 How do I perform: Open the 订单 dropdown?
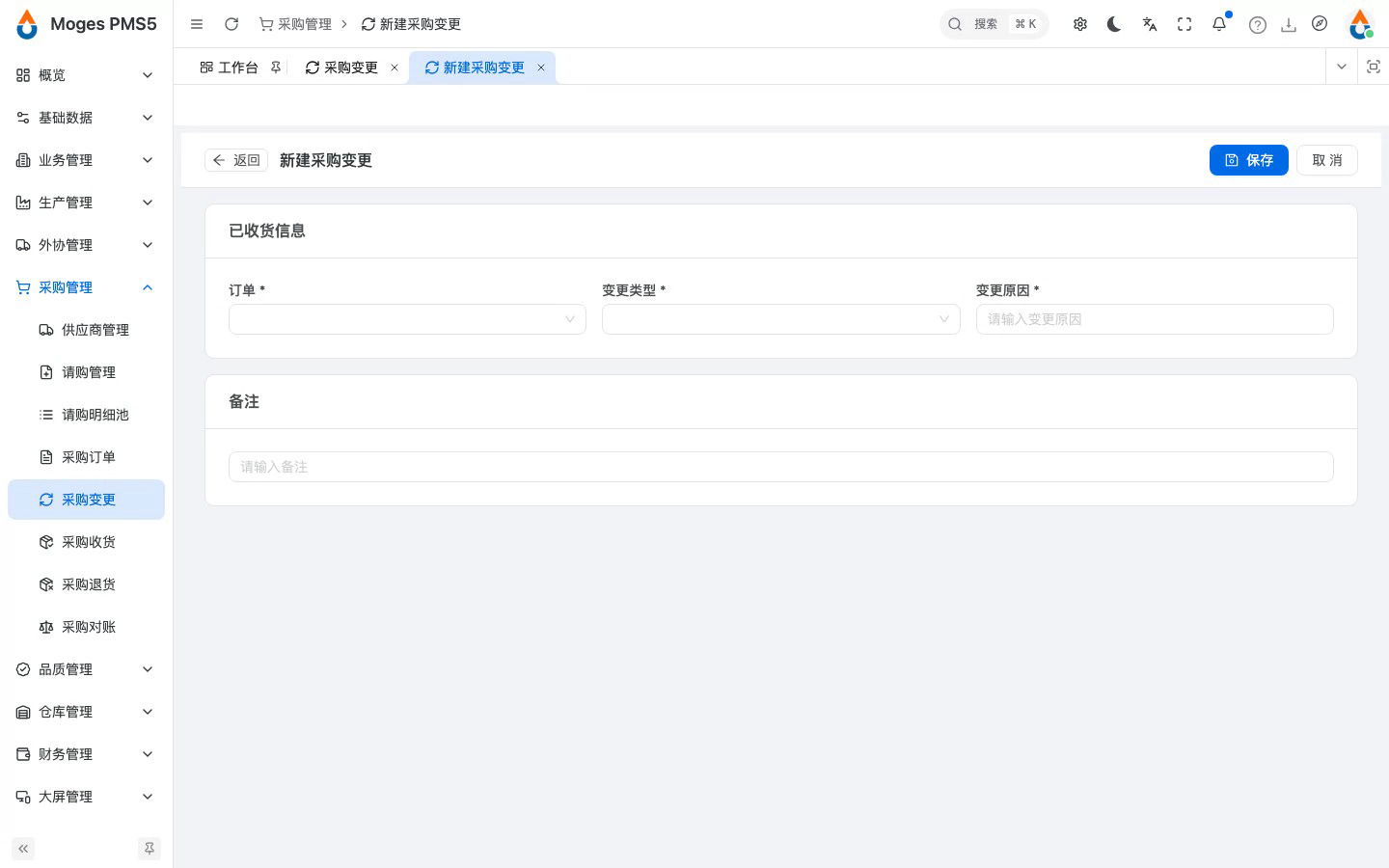coord(407,319)
